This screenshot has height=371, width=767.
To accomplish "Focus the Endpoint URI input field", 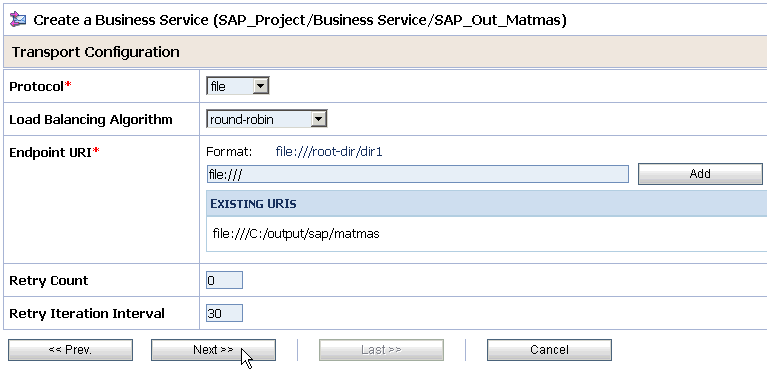I will (417, 174).
